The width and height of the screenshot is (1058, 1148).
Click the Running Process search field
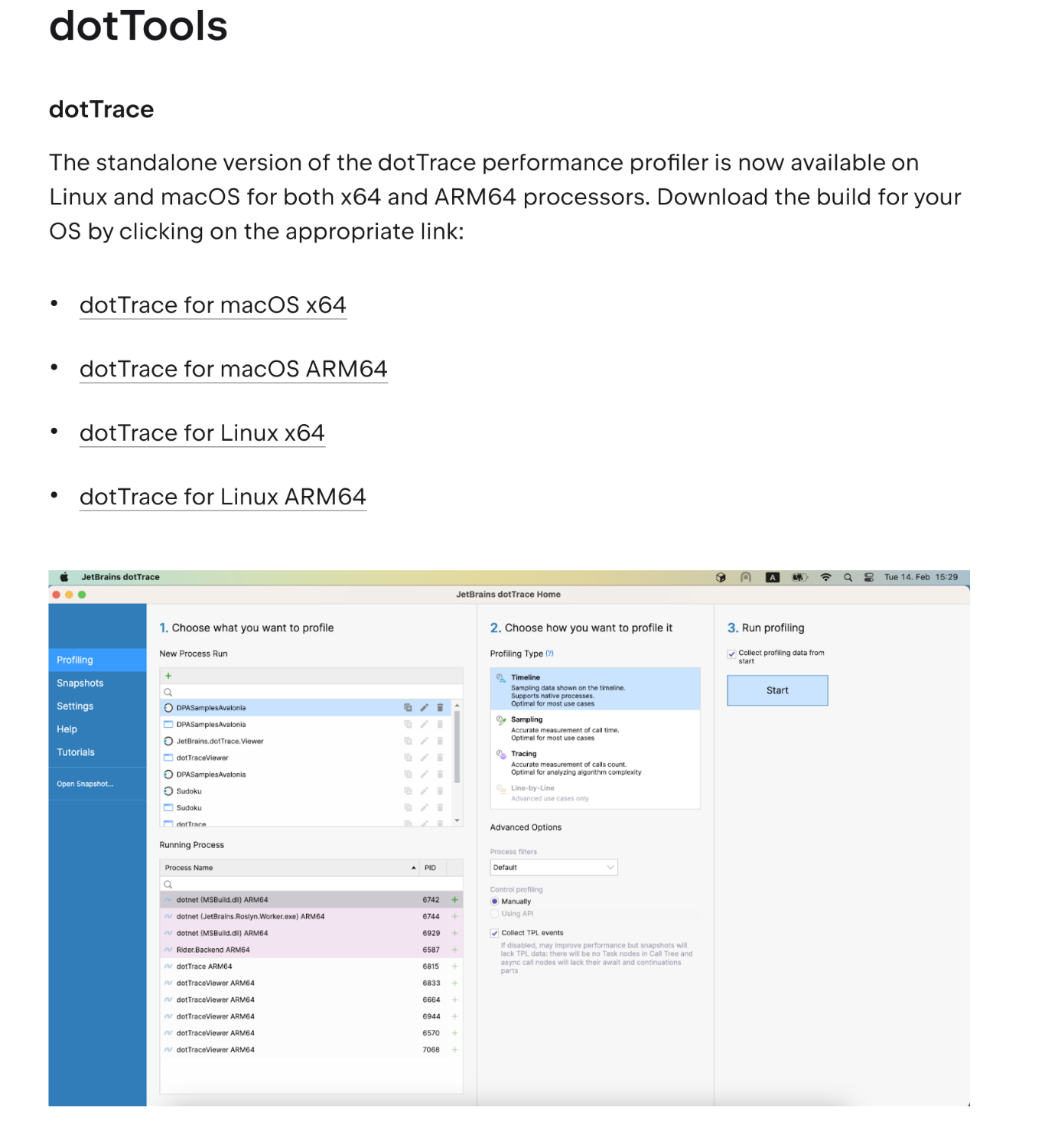[x=311, y=884]
